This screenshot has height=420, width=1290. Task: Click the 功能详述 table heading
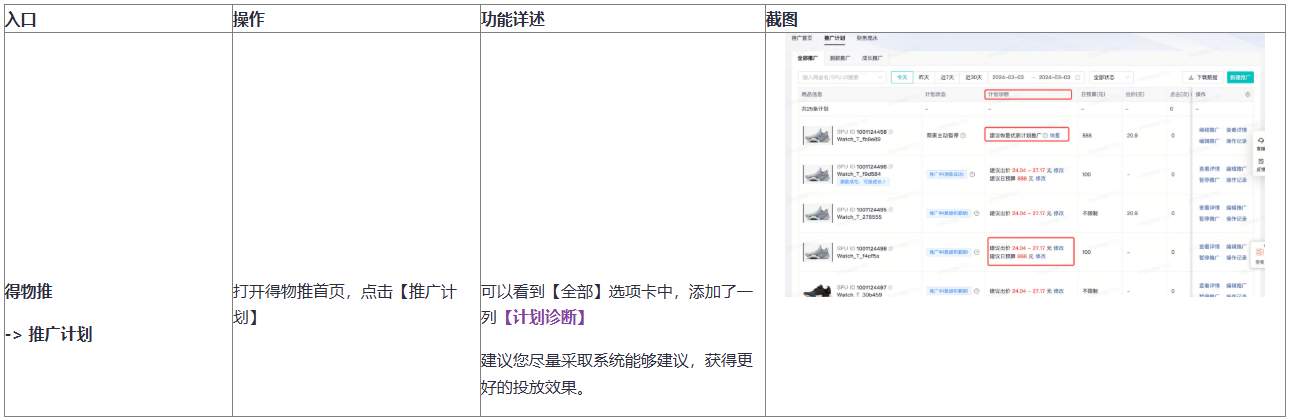click(513, 19)
